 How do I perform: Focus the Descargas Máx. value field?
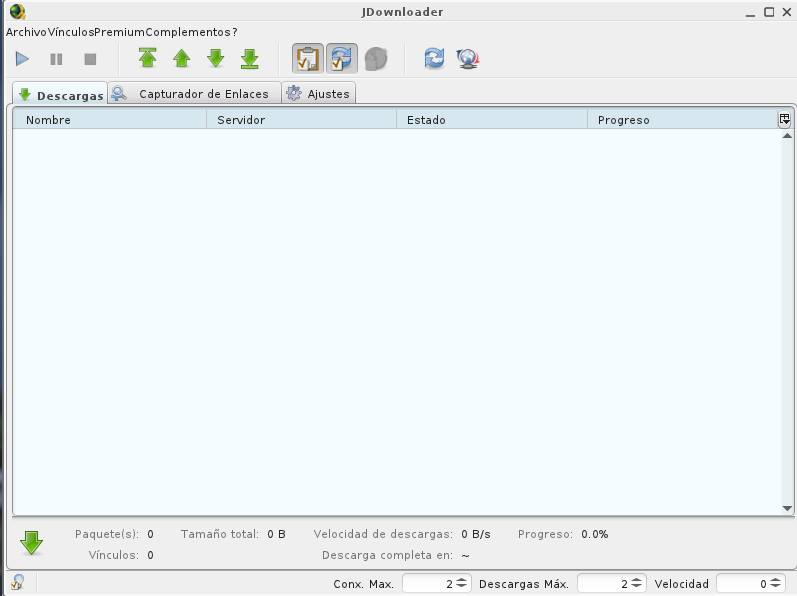[x=604, y=584]
